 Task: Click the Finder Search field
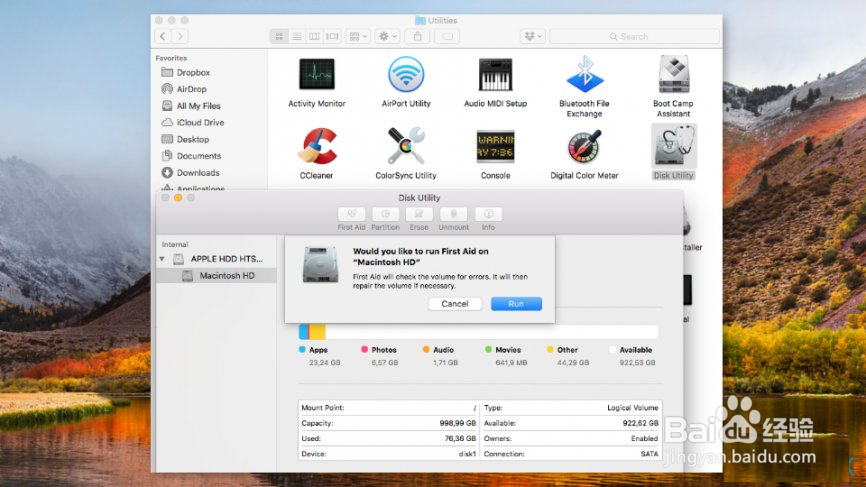coord(635,36)
